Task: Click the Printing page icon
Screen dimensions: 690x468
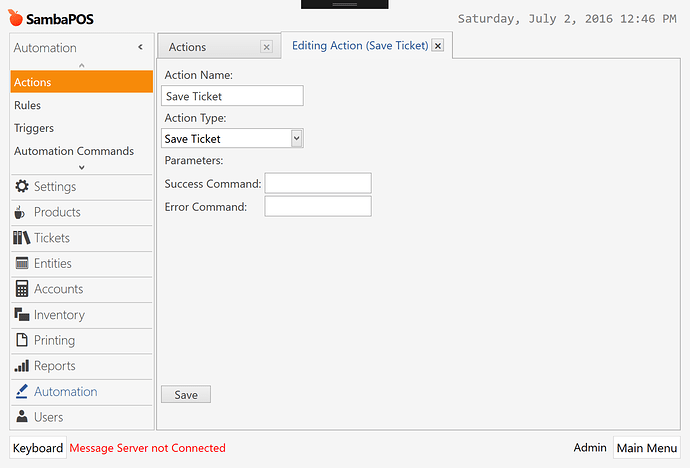Action: point(22,340)
